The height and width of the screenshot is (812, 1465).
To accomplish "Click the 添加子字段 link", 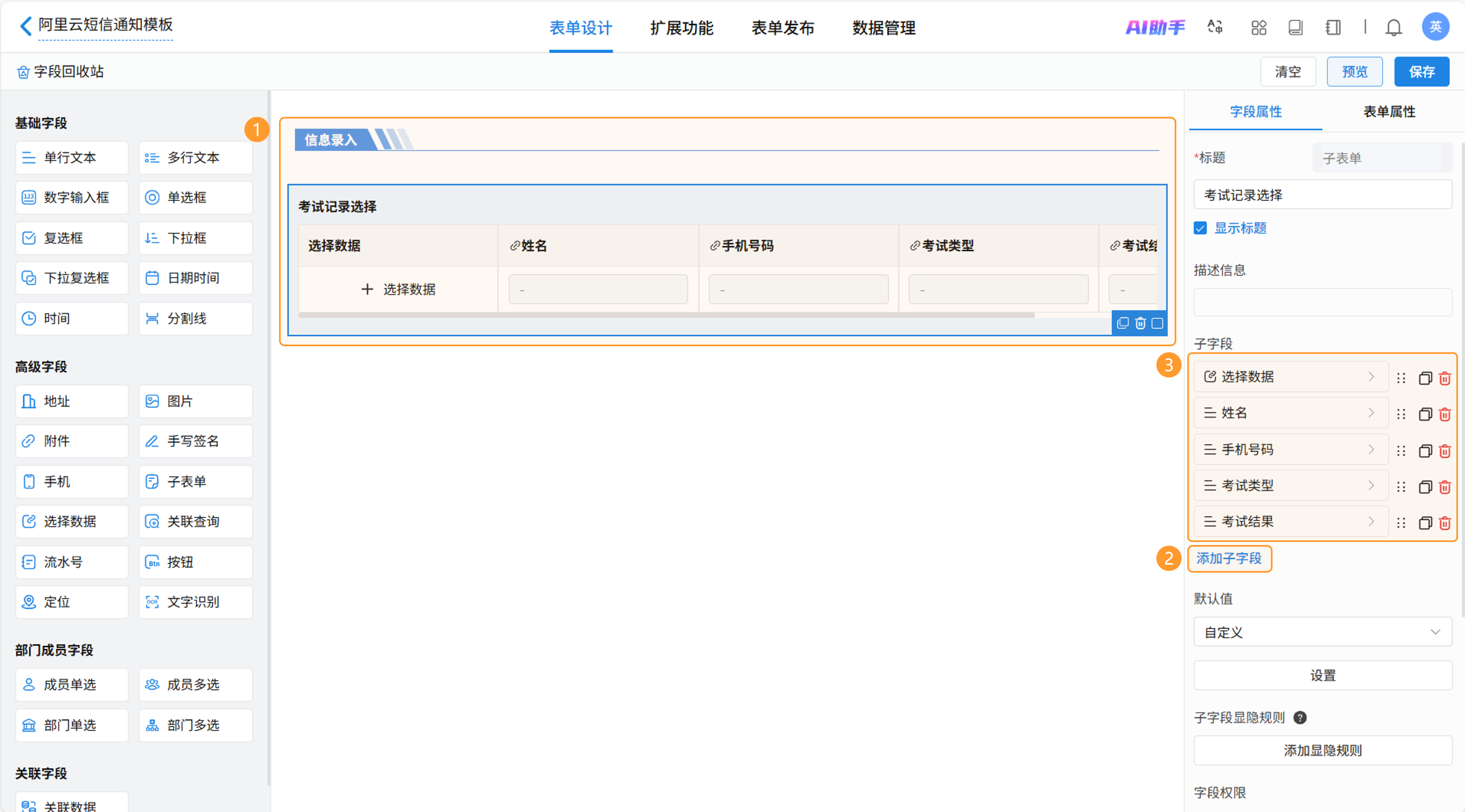I will click(x=1229, y=558).
